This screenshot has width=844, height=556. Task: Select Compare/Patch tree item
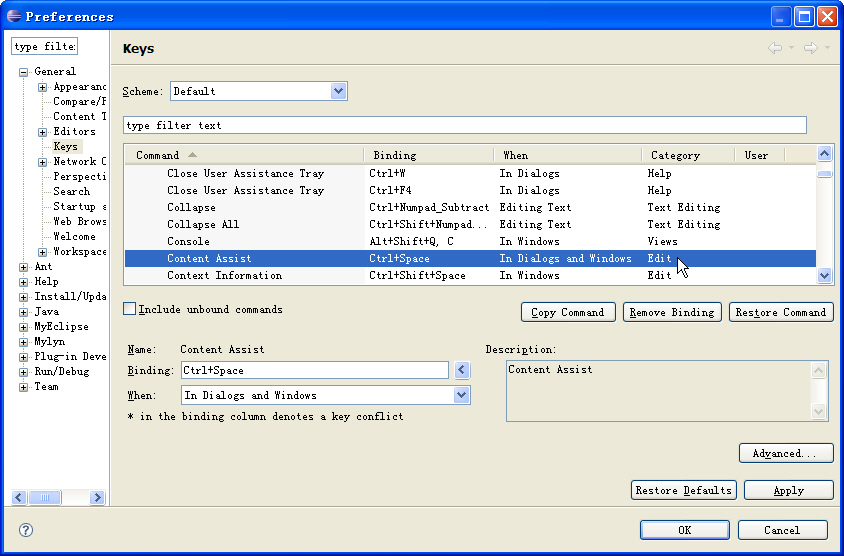coord(79,102)
